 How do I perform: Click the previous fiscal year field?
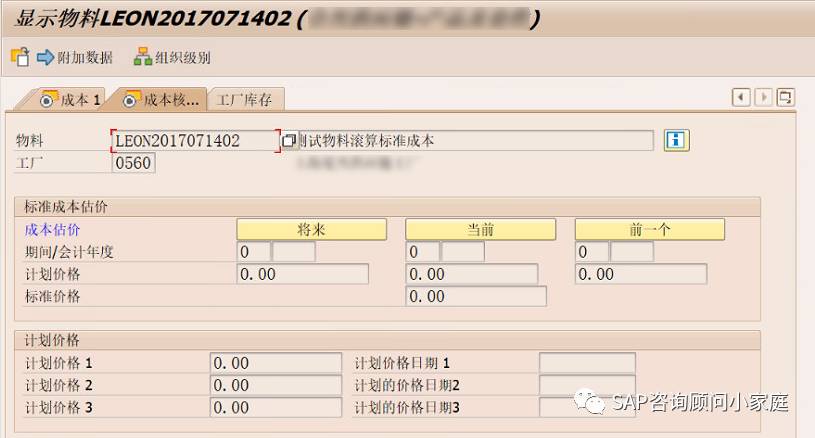632,252
